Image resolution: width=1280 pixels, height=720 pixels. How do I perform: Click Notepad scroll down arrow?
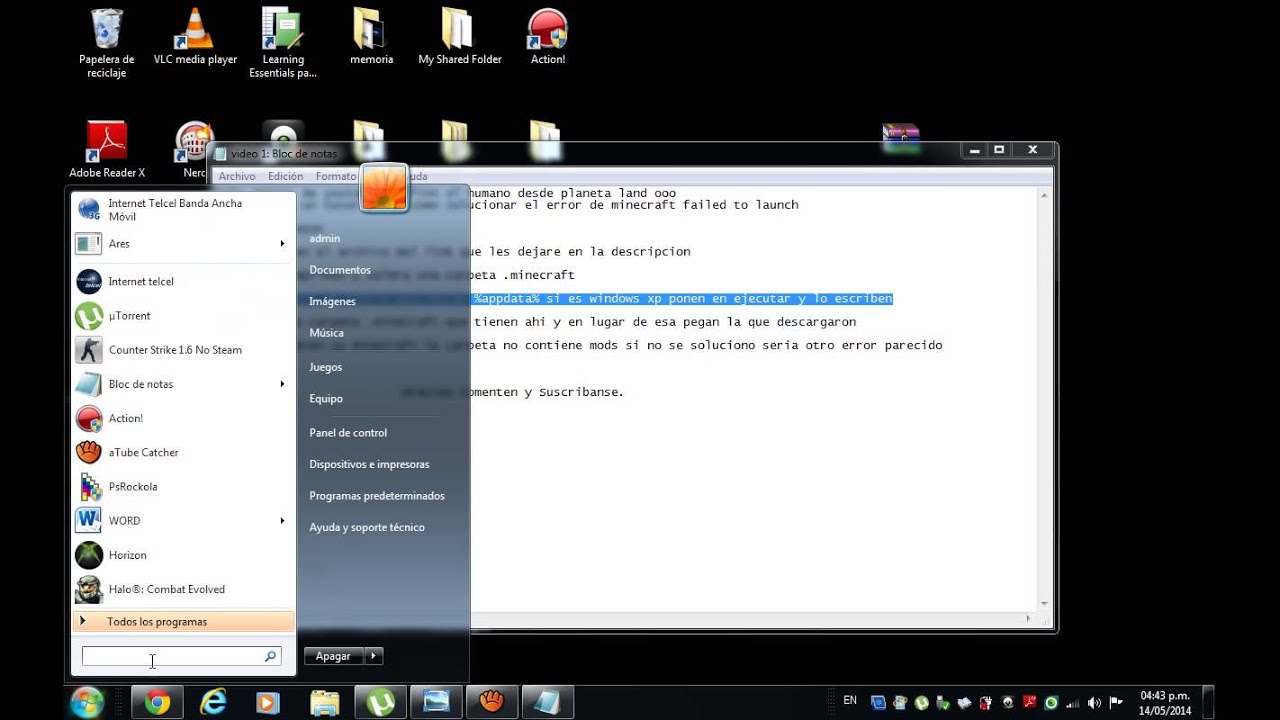[1045, 602]
